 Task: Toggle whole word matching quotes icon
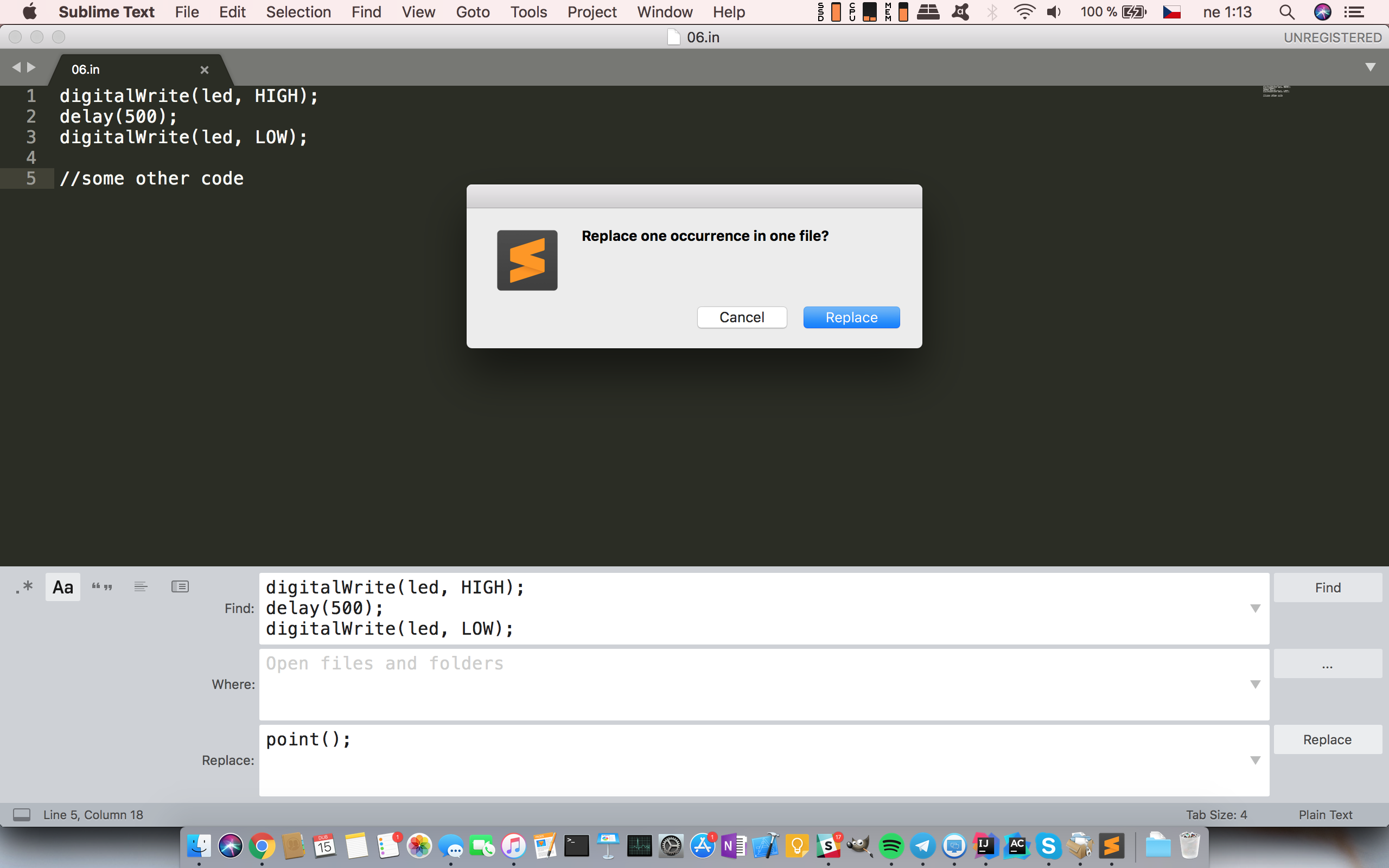tap(102, 586)
